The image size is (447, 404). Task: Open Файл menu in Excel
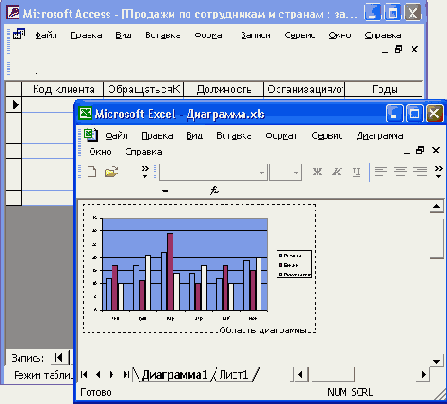116,136
